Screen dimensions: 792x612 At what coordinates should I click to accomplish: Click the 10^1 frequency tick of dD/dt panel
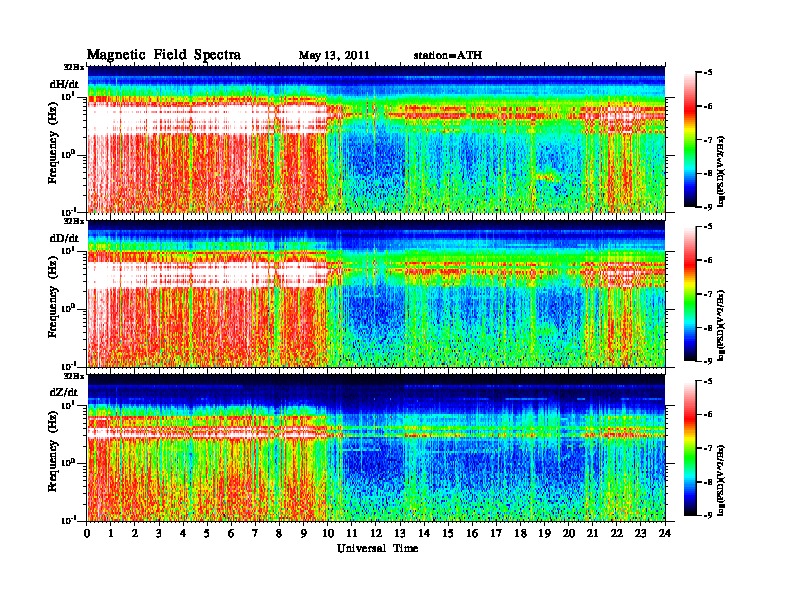tap(68, 251)
